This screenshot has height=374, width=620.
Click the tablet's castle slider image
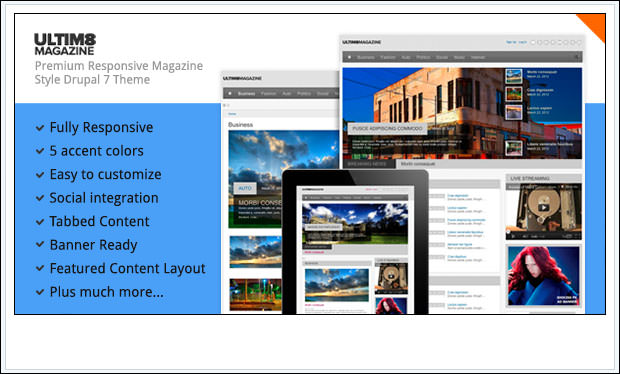point(355,223)
